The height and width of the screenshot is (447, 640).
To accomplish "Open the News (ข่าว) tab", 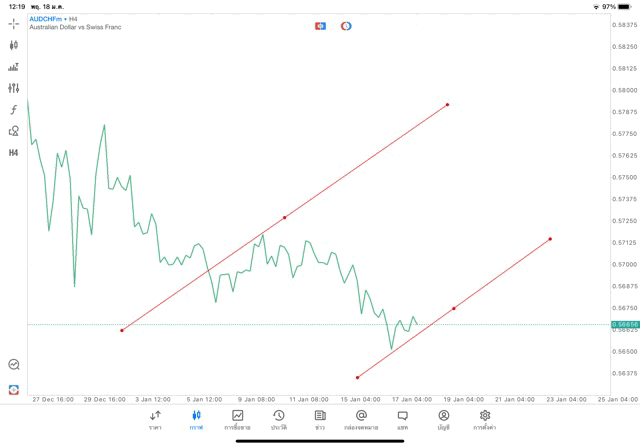I will pyautogui.click(x=319, y=420).
